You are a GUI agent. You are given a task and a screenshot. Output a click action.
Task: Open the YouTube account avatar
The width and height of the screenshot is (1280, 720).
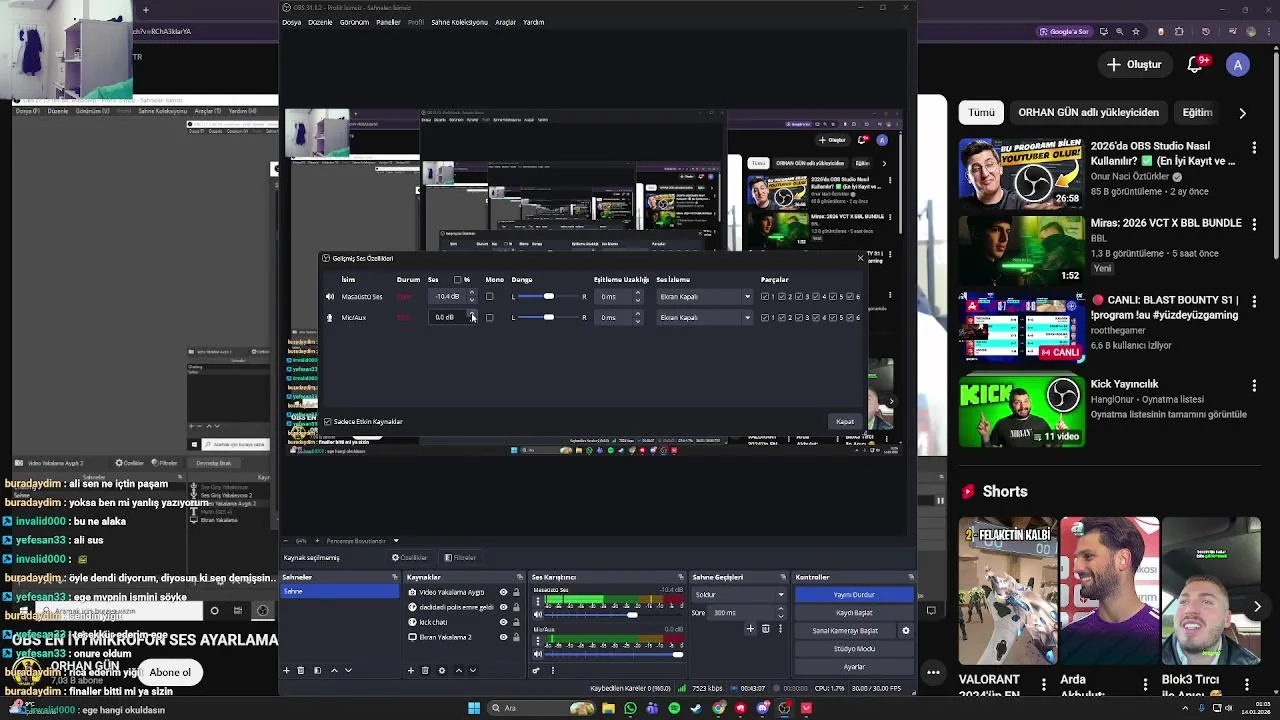1238,65
